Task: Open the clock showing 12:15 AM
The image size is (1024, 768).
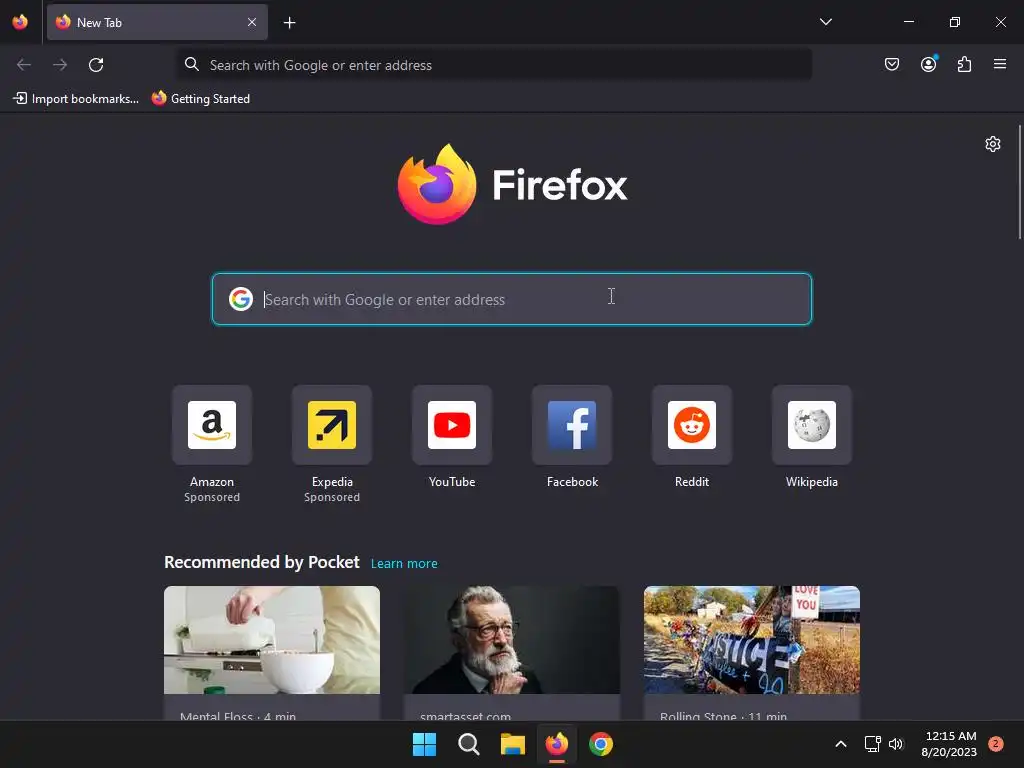Action: 949,744
